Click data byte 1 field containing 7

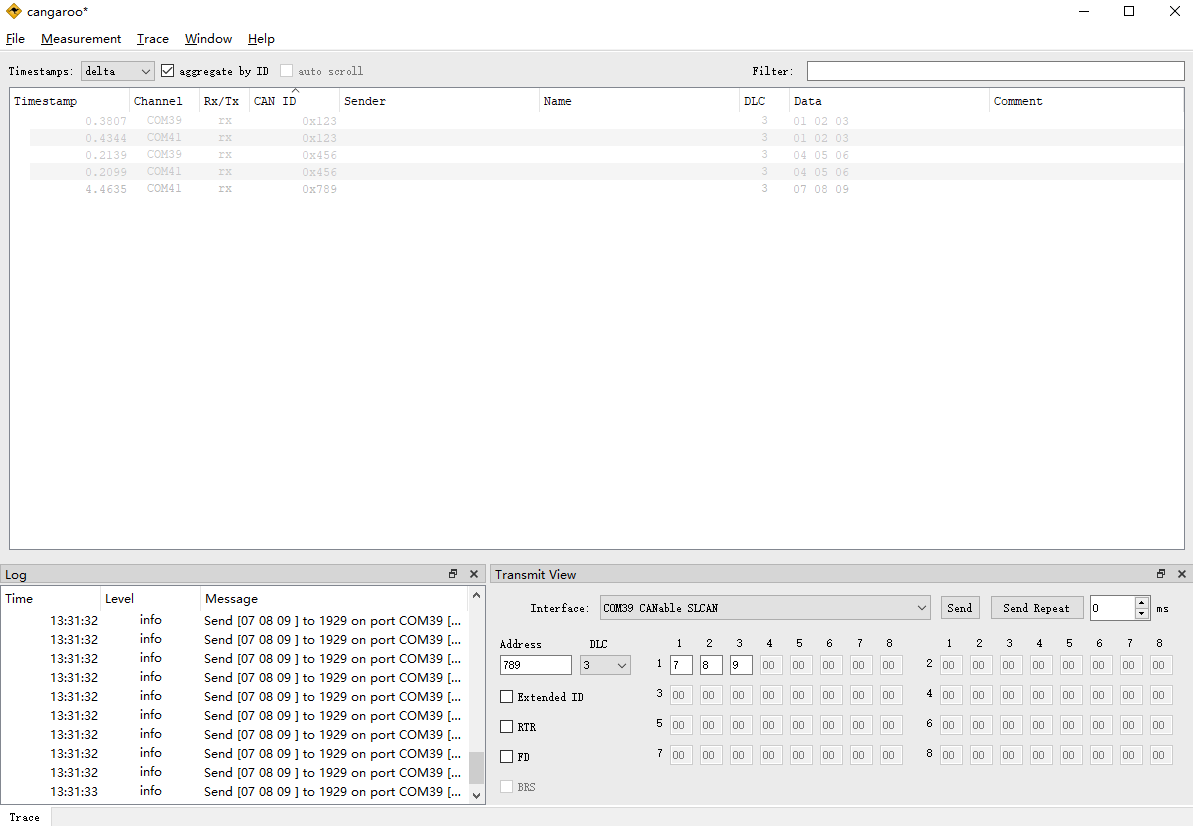681,665
